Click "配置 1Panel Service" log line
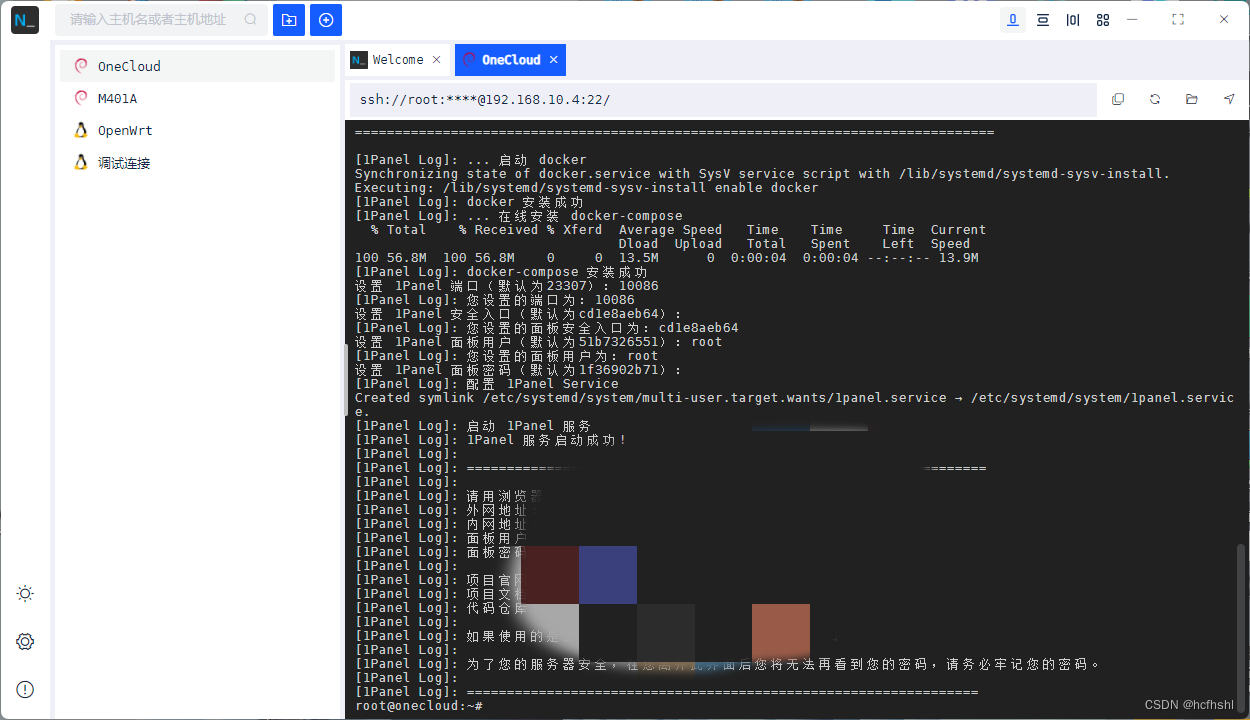The height and width of the screenshot is (720, 1250). coord(486,384)
